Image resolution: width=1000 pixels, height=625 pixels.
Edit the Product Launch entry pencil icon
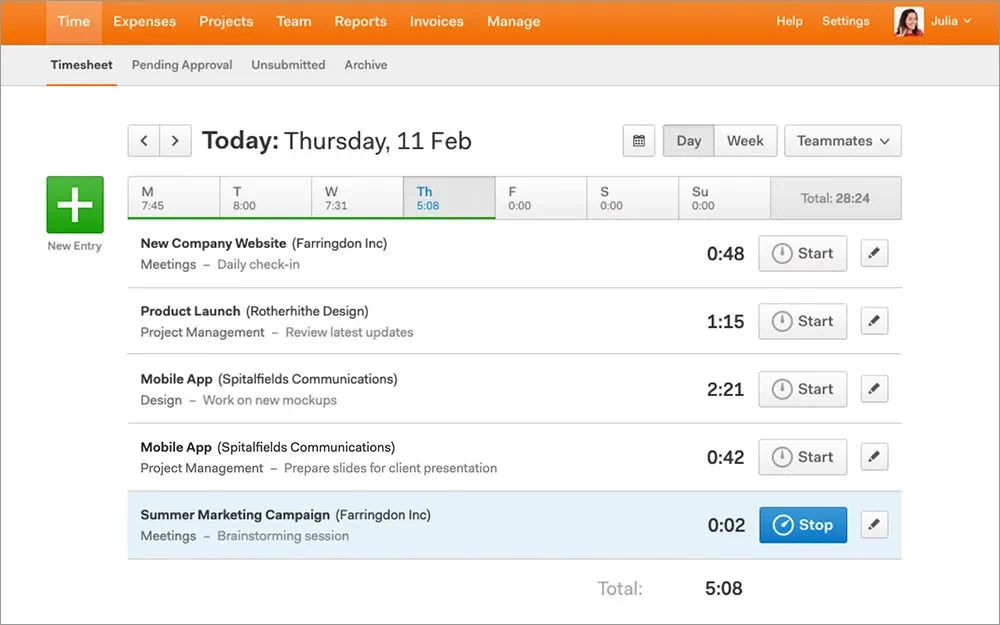[x=874, y=322]
